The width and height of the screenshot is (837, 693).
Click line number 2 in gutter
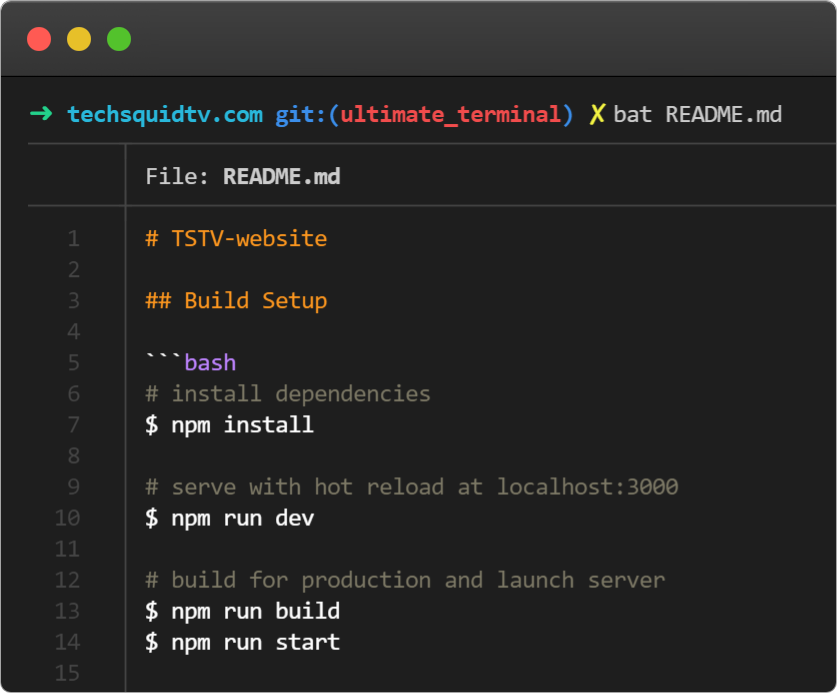coord(74,269)
